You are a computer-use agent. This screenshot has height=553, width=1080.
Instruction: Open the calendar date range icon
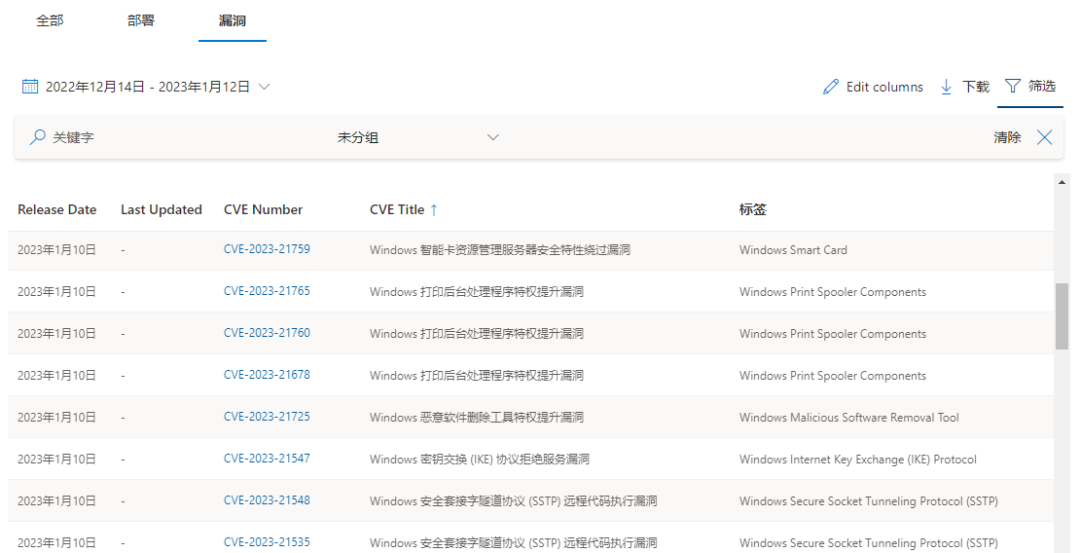coord(30,86)
